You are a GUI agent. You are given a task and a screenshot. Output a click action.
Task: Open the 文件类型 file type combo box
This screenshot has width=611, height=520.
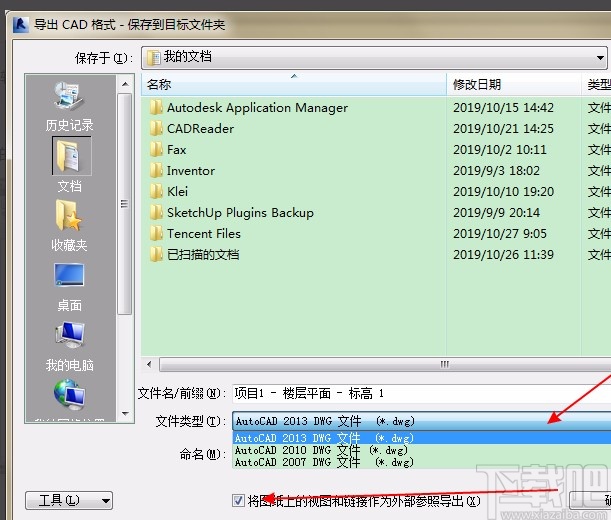coord(421,421)
